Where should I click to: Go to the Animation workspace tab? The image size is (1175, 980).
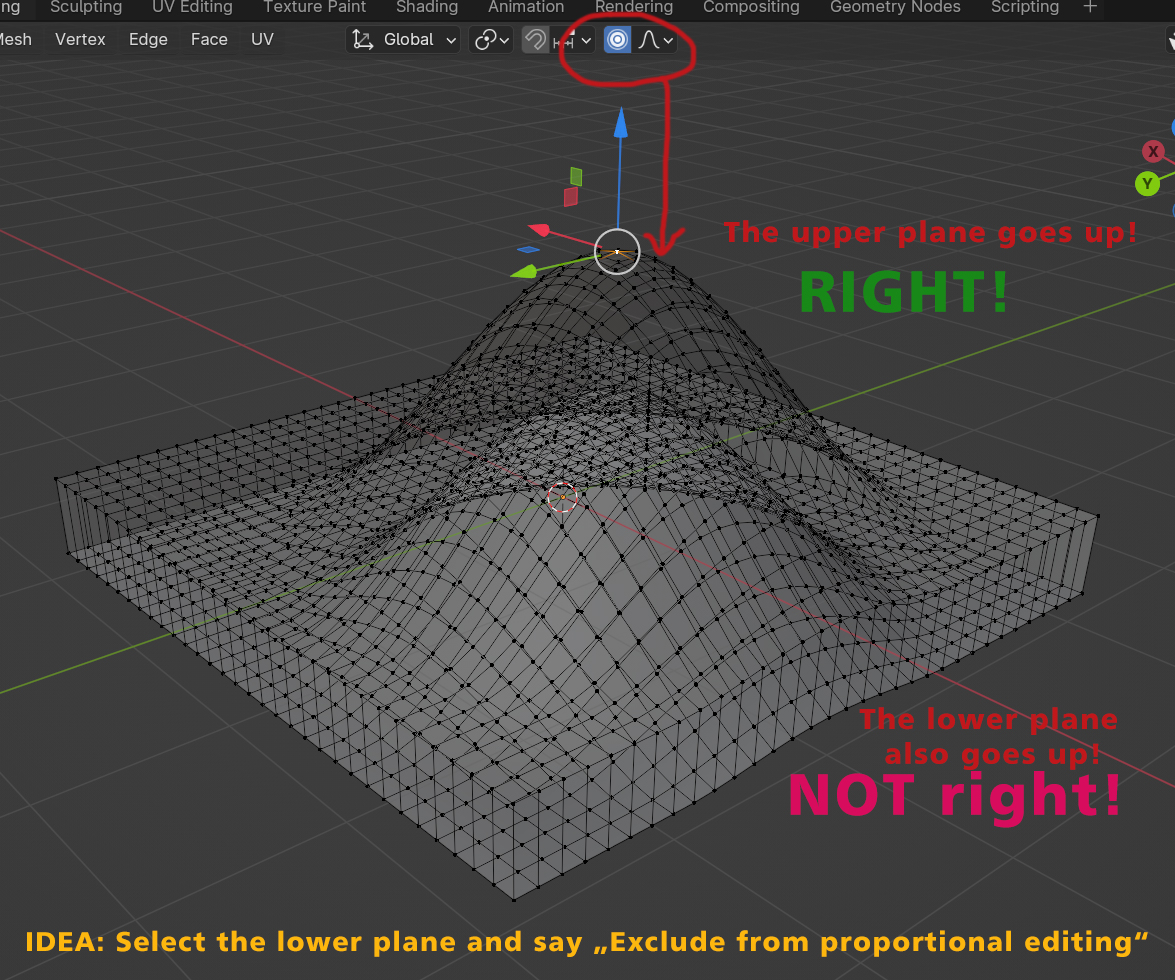pyautogui.click(x=526, y=7)
